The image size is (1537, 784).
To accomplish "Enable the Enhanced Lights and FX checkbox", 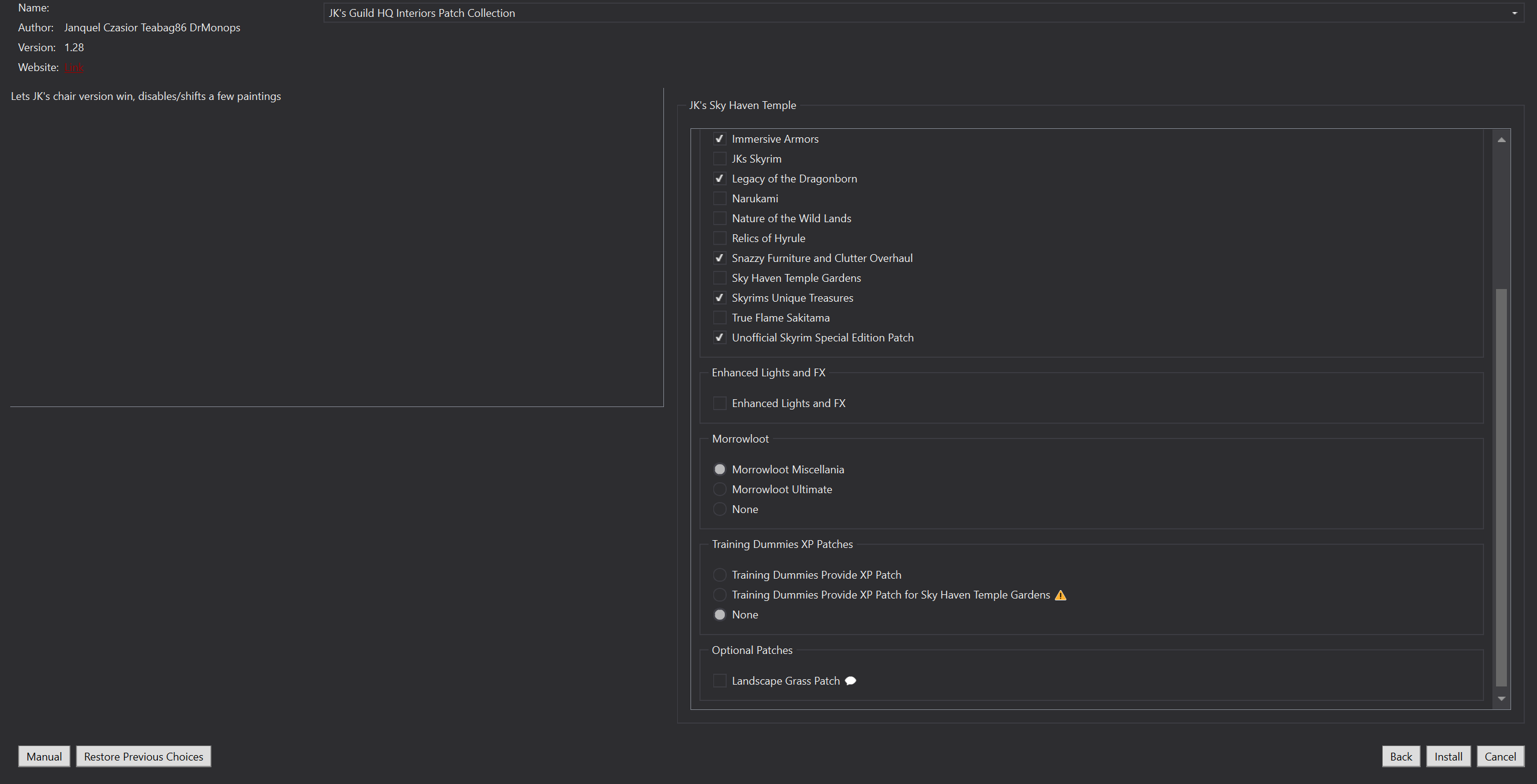I will coord(719,403).
